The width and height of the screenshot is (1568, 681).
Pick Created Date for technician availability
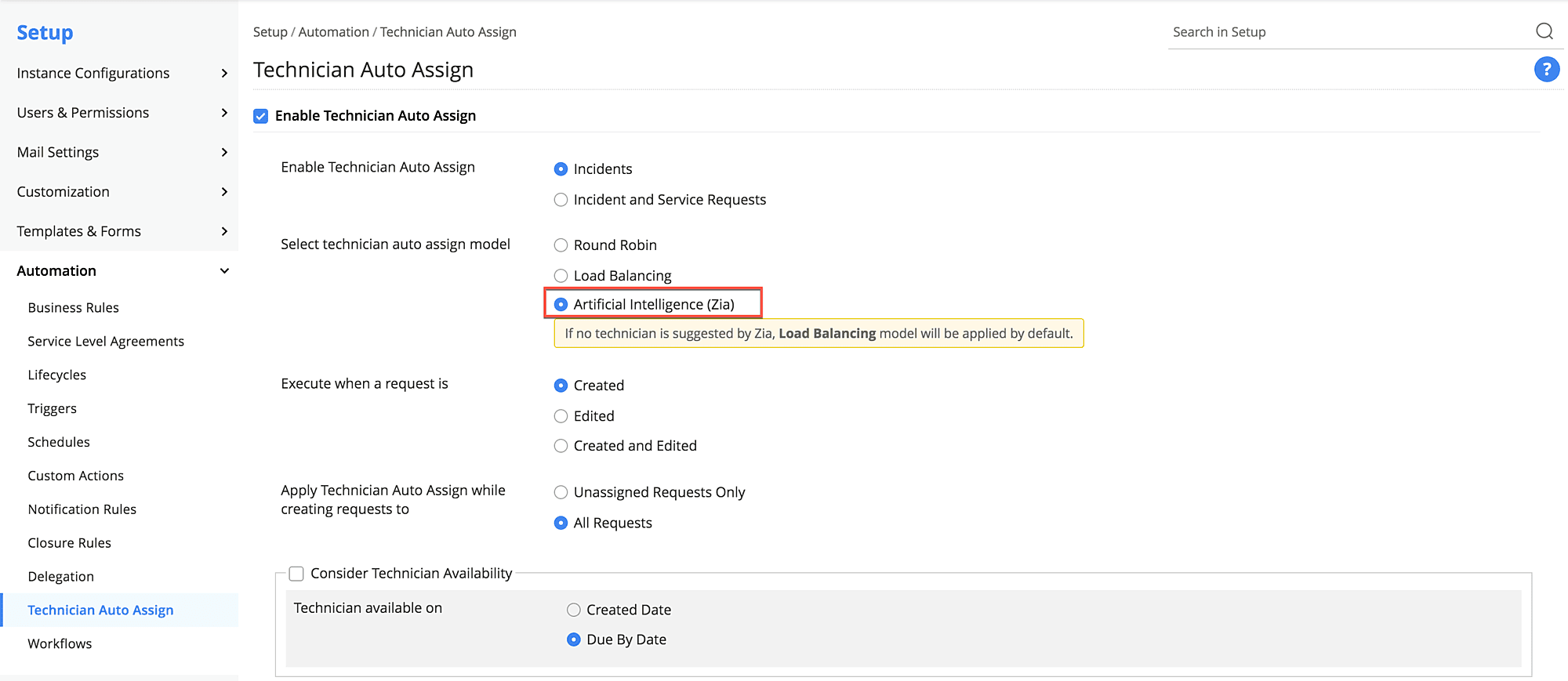[x=574, y=610]
